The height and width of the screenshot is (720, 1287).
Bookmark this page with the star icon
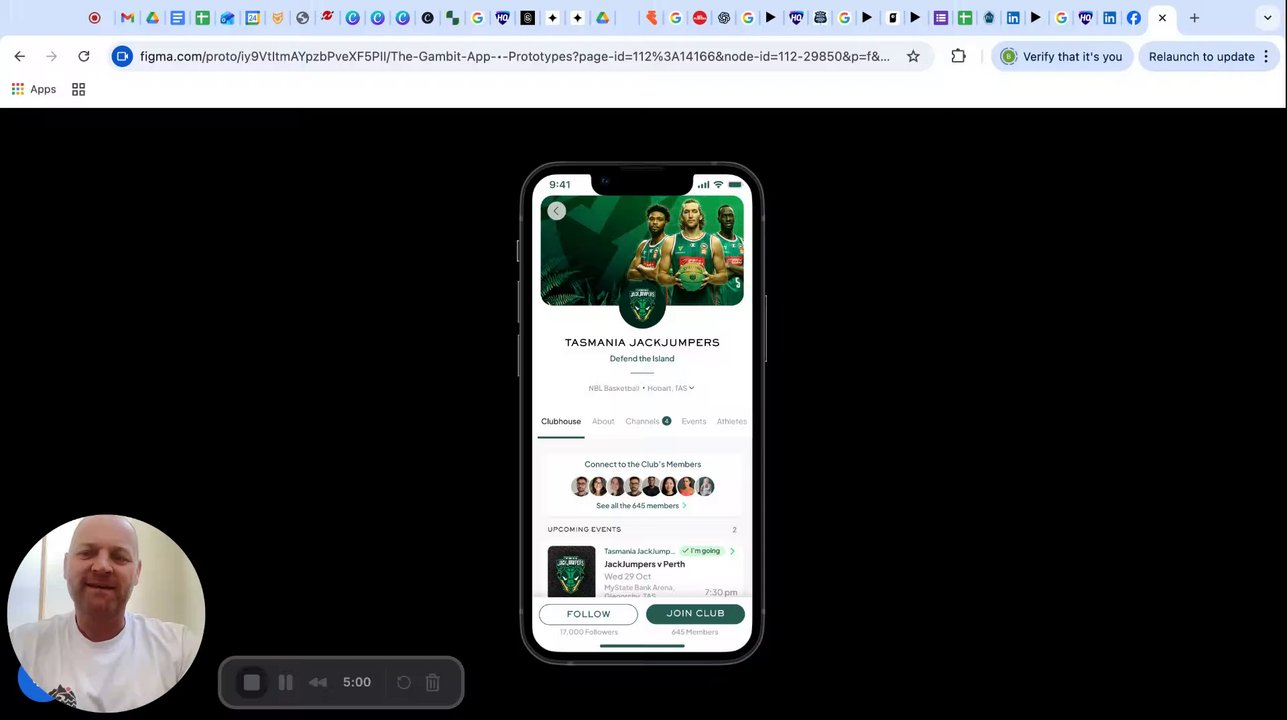click(913, 57)
